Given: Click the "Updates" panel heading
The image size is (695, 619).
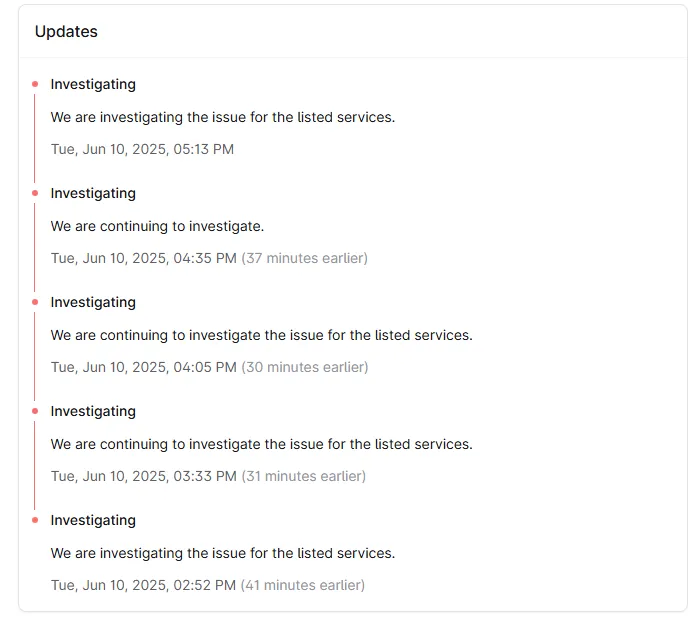Looking at the screenshot, I should point(66,31).
